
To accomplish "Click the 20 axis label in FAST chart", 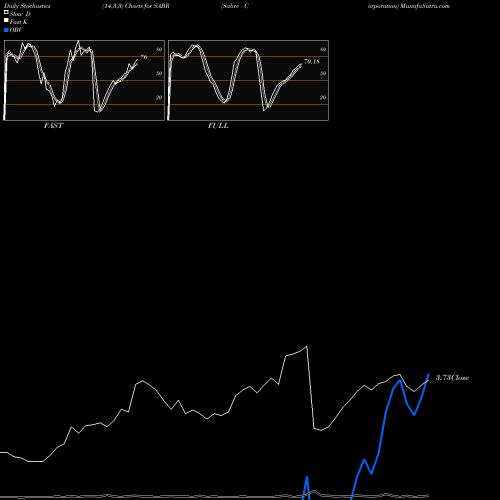I will tap(159, 97).
